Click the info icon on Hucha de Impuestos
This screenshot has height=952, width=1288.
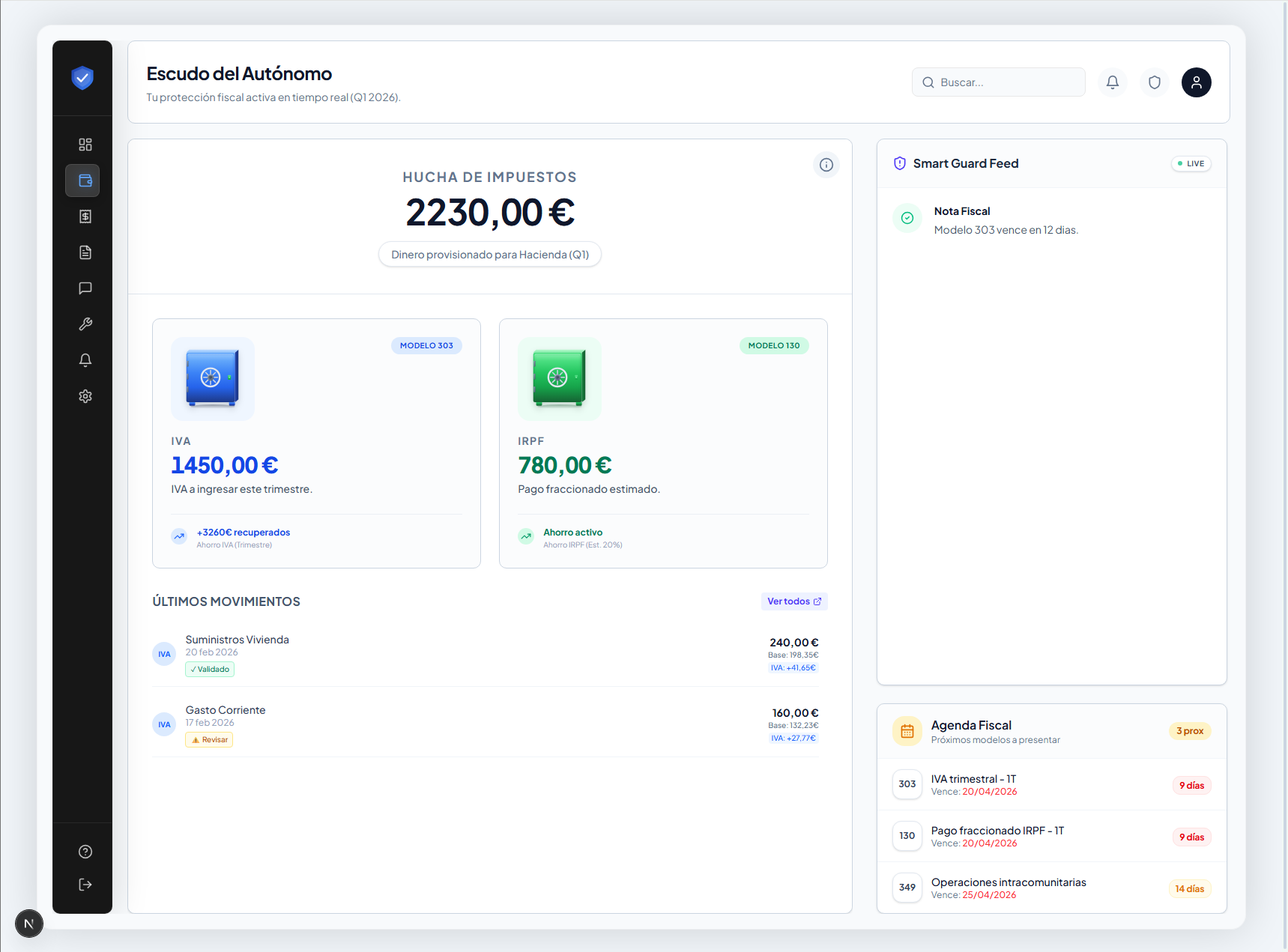click(x=826, y=165)
